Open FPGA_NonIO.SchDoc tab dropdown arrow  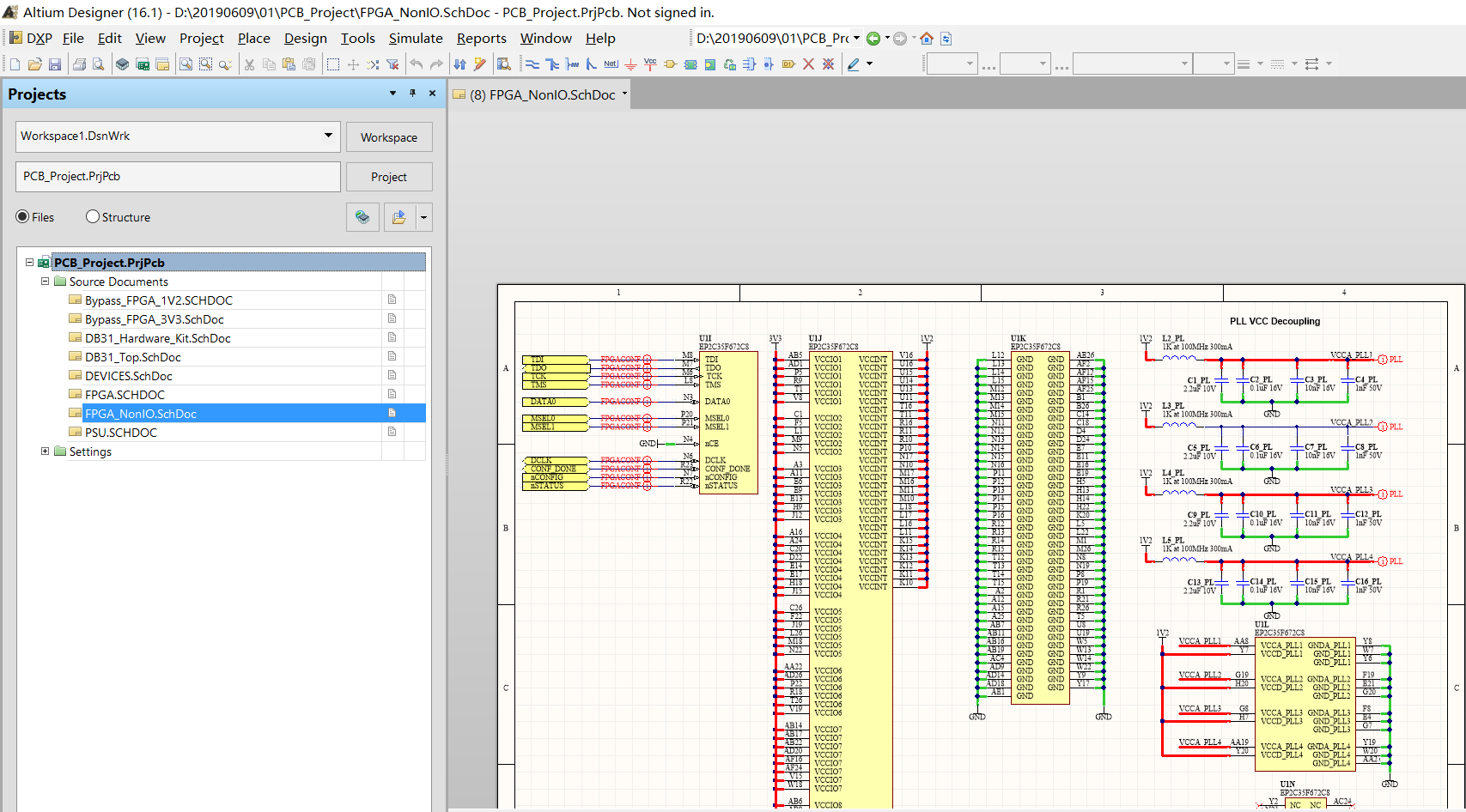coord(624,94)
